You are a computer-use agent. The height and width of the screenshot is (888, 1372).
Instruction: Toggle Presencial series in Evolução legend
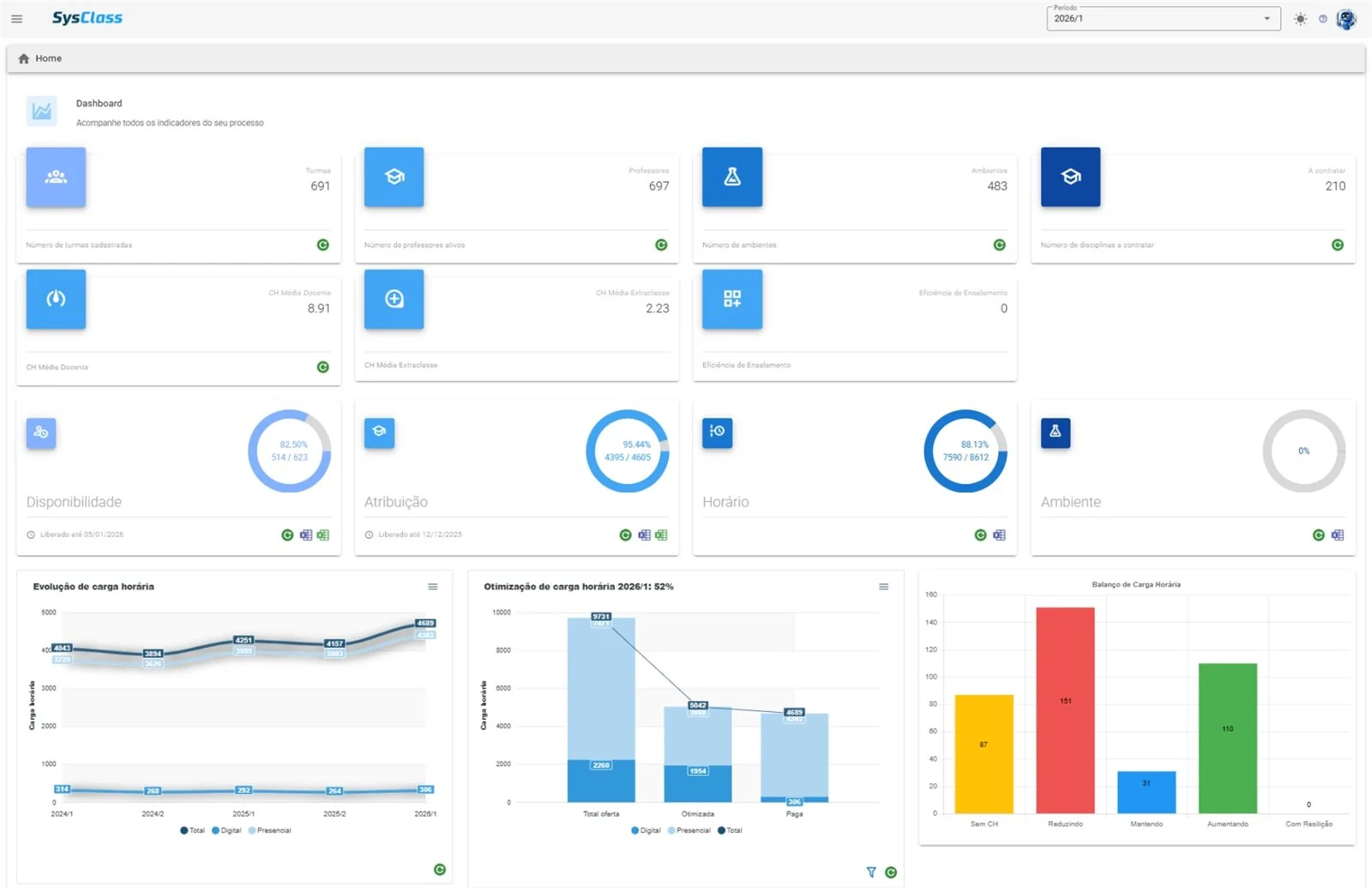click(x=270, y=831)
